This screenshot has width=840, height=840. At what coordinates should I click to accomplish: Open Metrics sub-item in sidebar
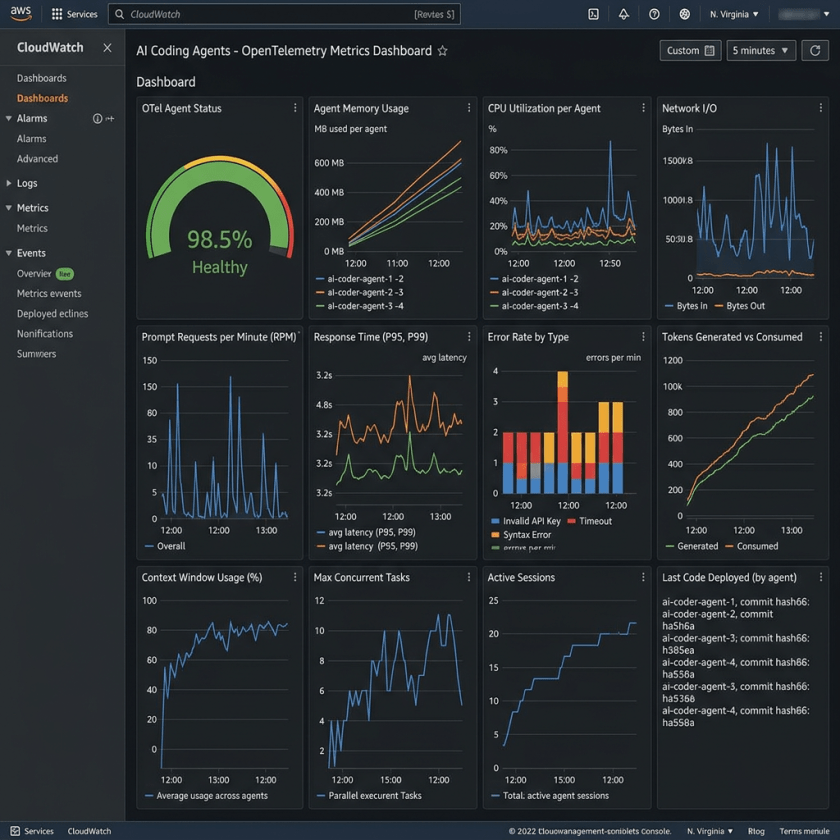coord(32,228)
